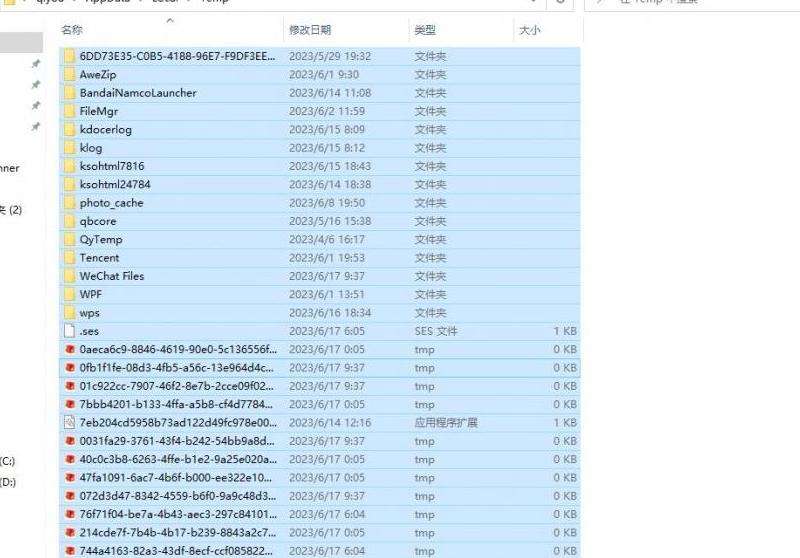Click the wps folder name
Viewport: 800px width, 558px height.
tap(89, 313)
